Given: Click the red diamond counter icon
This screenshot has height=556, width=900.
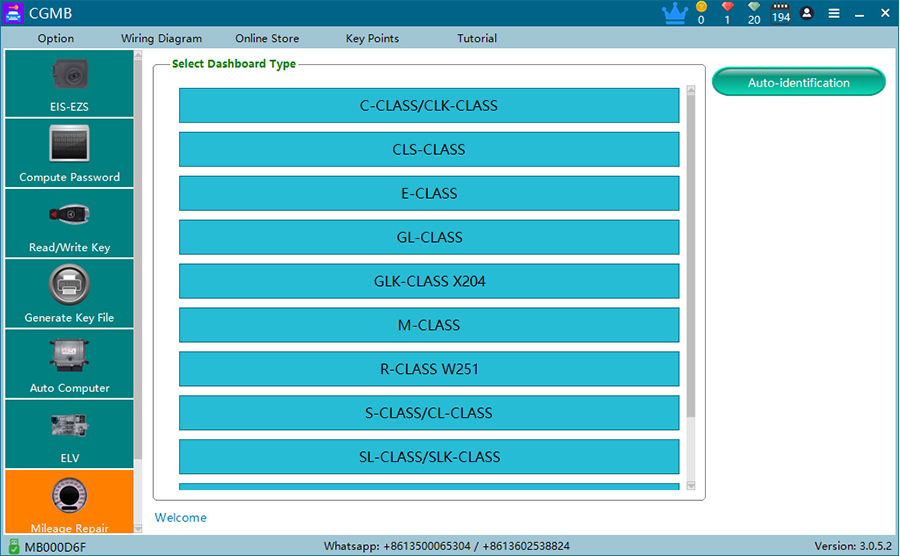Looking at the screenshot, I should click(727, 8).
